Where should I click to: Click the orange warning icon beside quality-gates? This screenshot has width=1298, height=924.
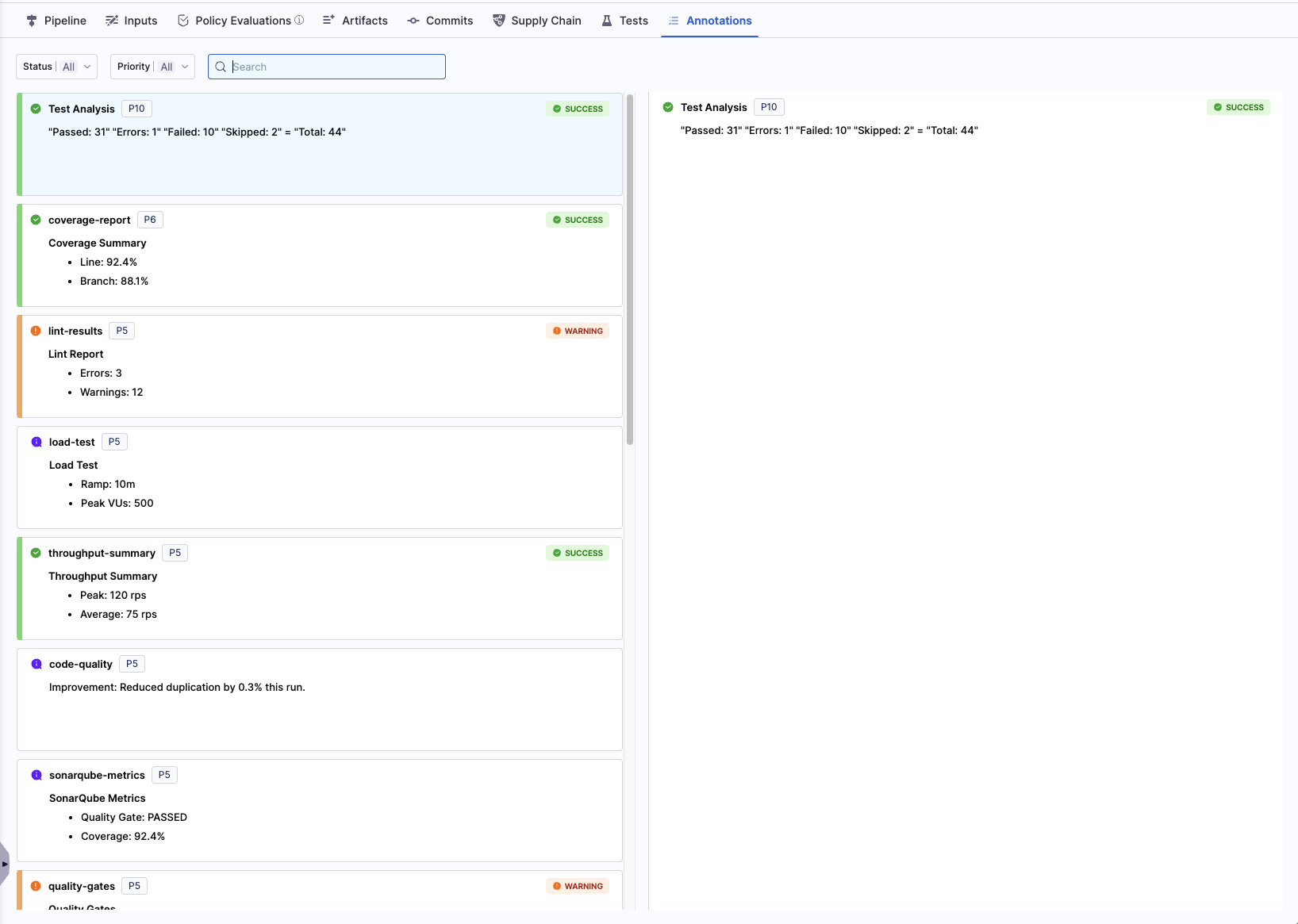[x=36, y=886]
